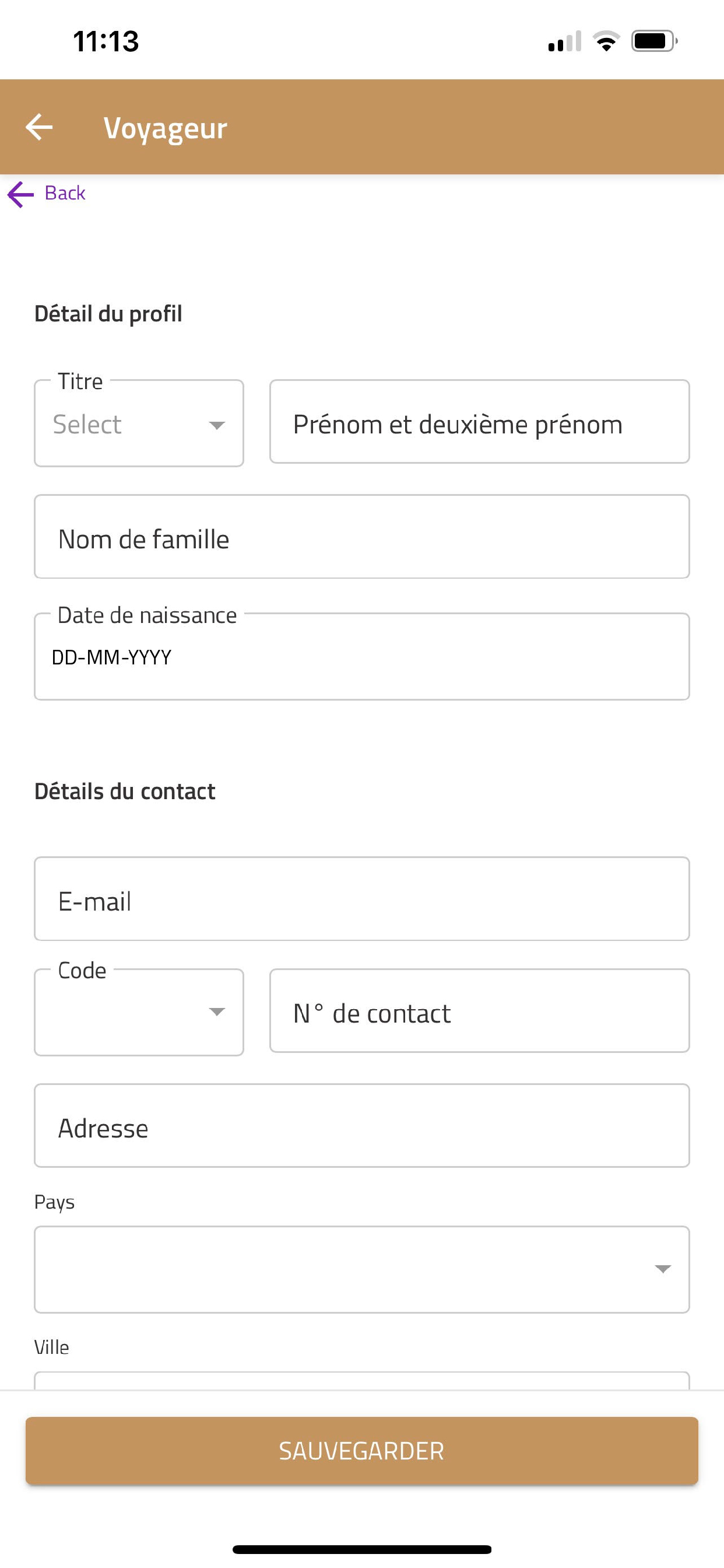
Task: Click the SAUVEGARDER button
Action: click(x=362, y=1451)
